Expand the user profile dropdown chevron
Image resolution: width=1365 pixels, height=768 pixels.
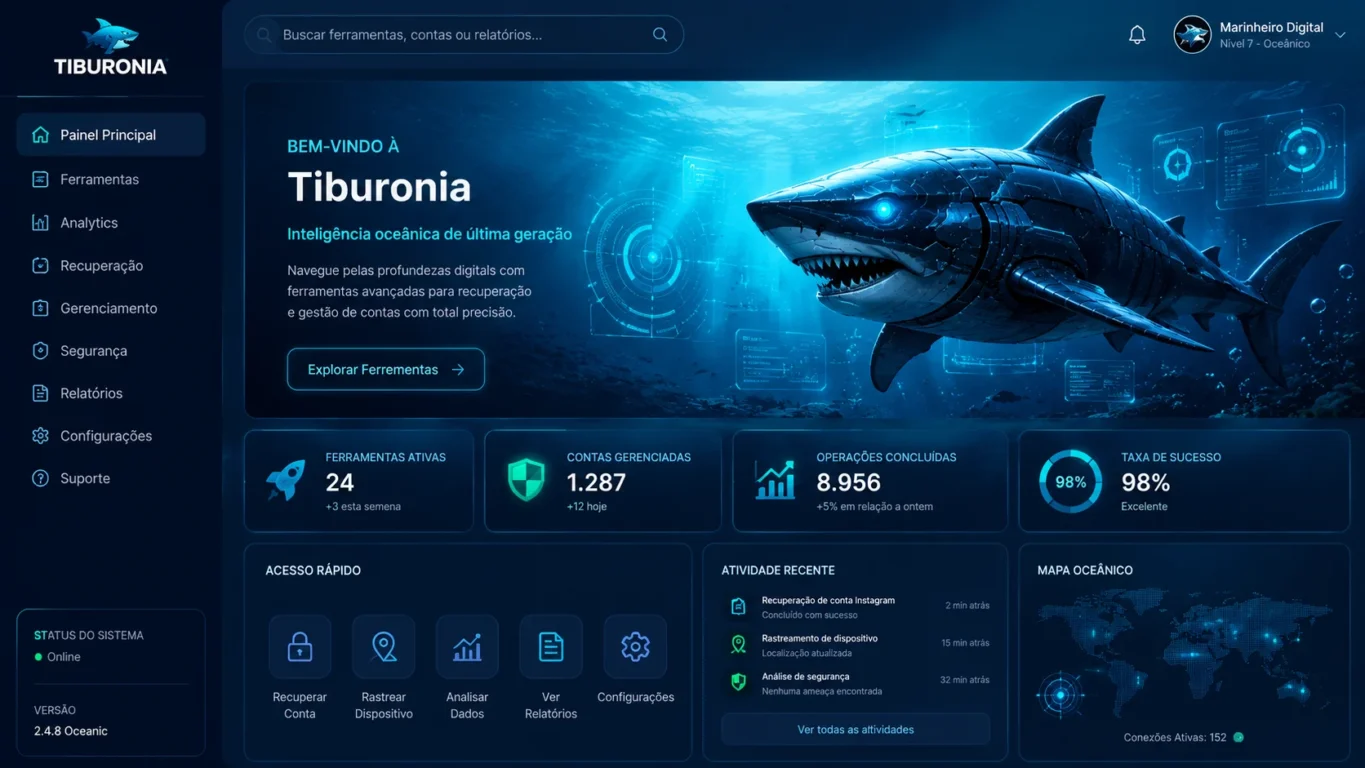(x=1340, y=35)
